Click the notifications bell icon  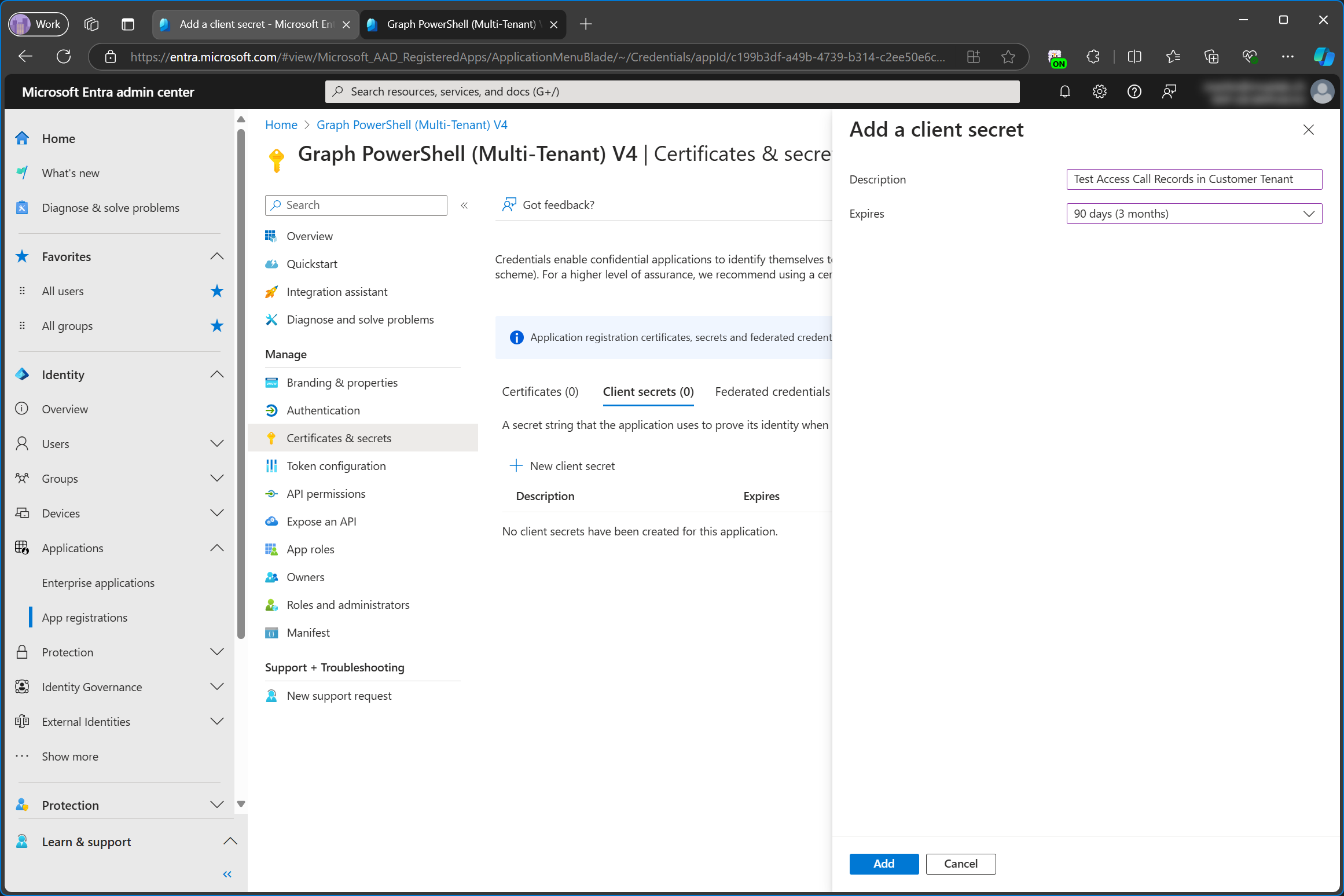point(1064,91)
